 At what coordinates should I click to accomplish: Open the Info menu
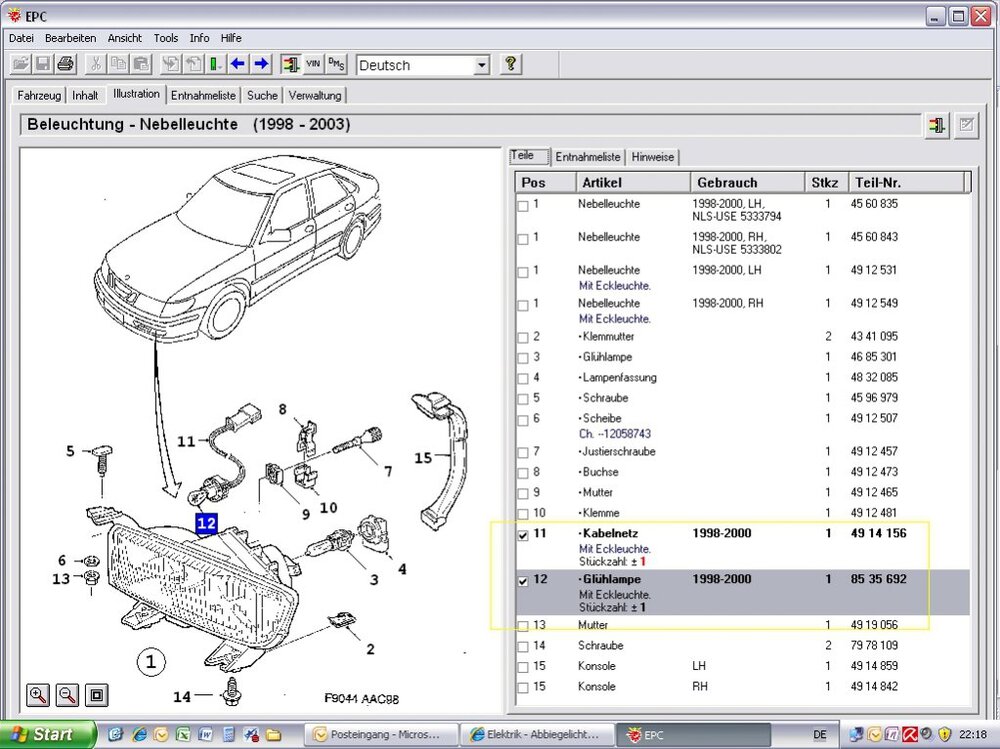pyautogui.click(x=199, y=38)
